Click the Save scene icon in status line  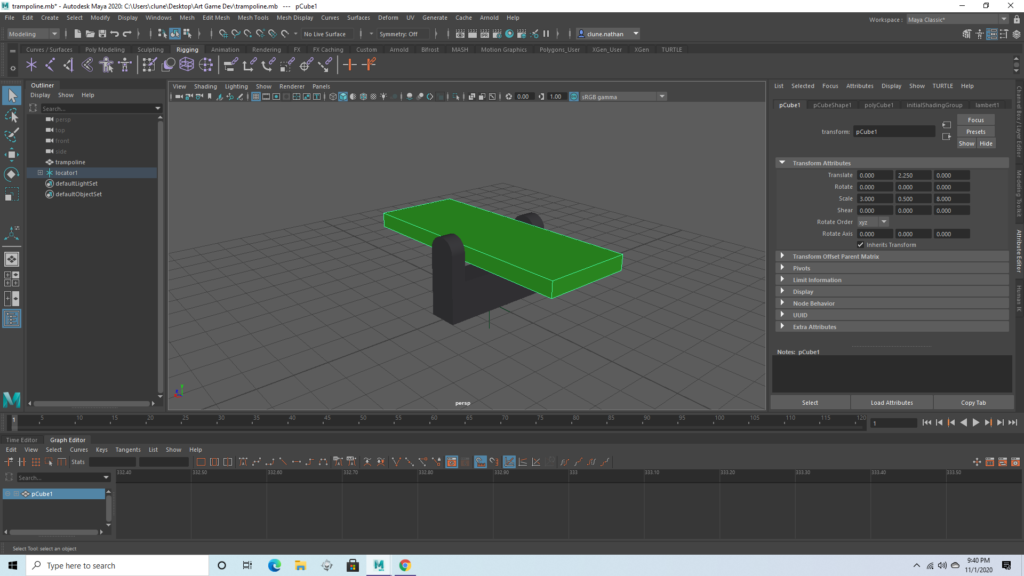[100, 34]
